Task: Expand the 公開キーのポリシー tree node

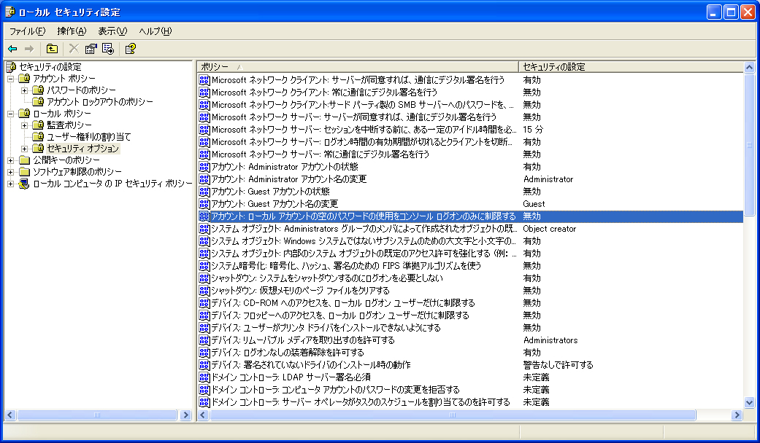Action: pyautogui.click(x=11, y=160)
